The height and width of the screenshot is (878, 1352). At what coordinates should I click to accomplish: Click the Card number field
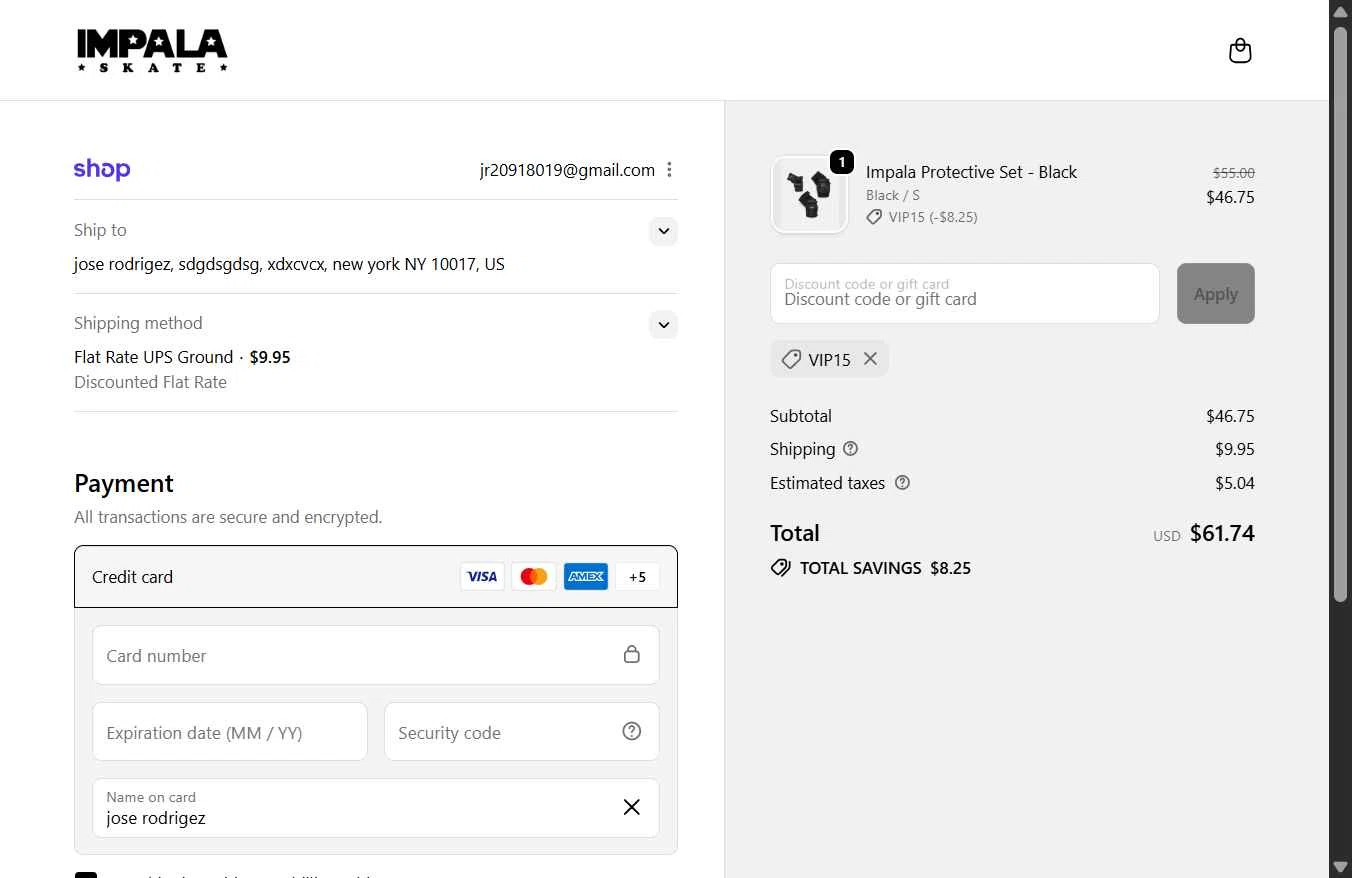tap(376, 655)
